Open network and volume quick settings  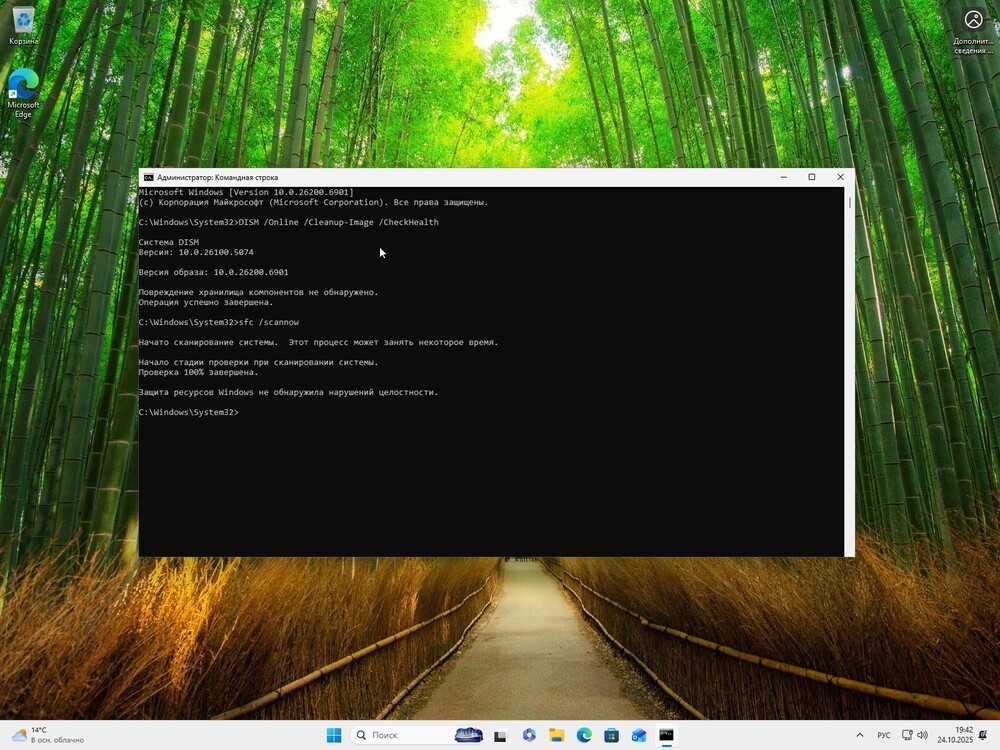click(914, 735)
